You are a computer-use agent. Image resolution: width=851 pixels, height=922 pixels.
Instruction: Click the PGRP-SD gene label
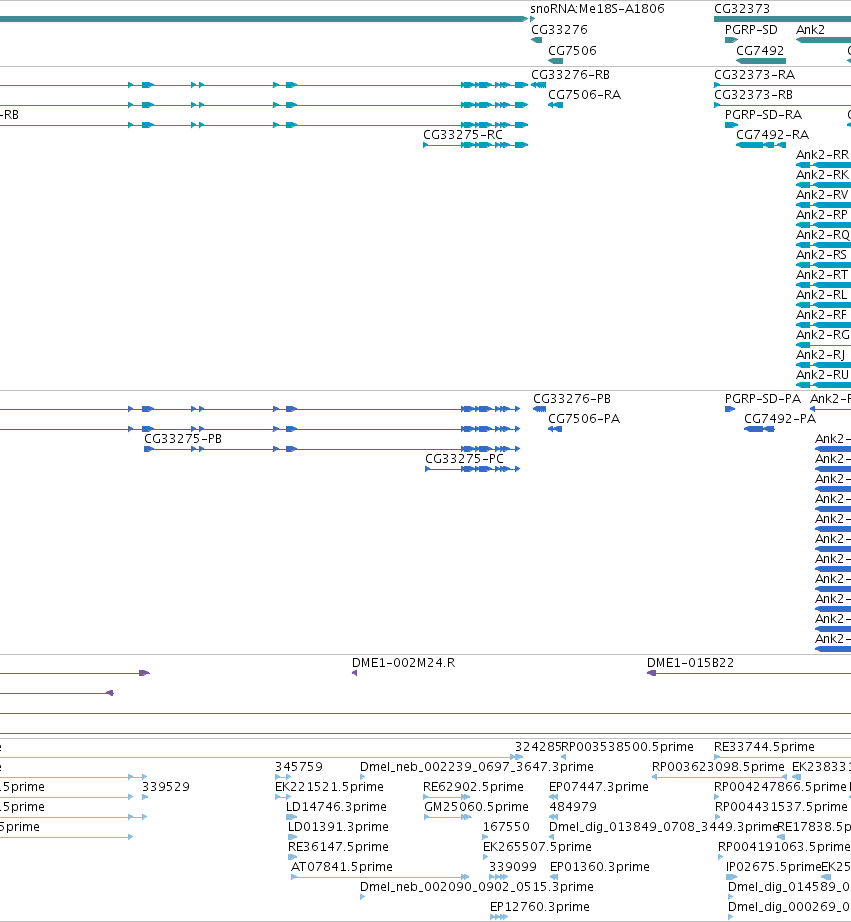tap(751, 30)
